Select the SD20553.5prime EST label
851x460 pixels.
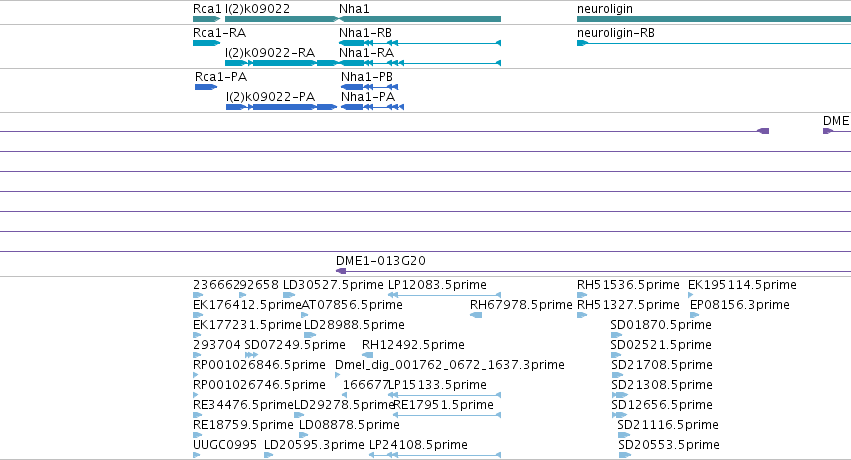pyautogui.click(x=669, y=445)
